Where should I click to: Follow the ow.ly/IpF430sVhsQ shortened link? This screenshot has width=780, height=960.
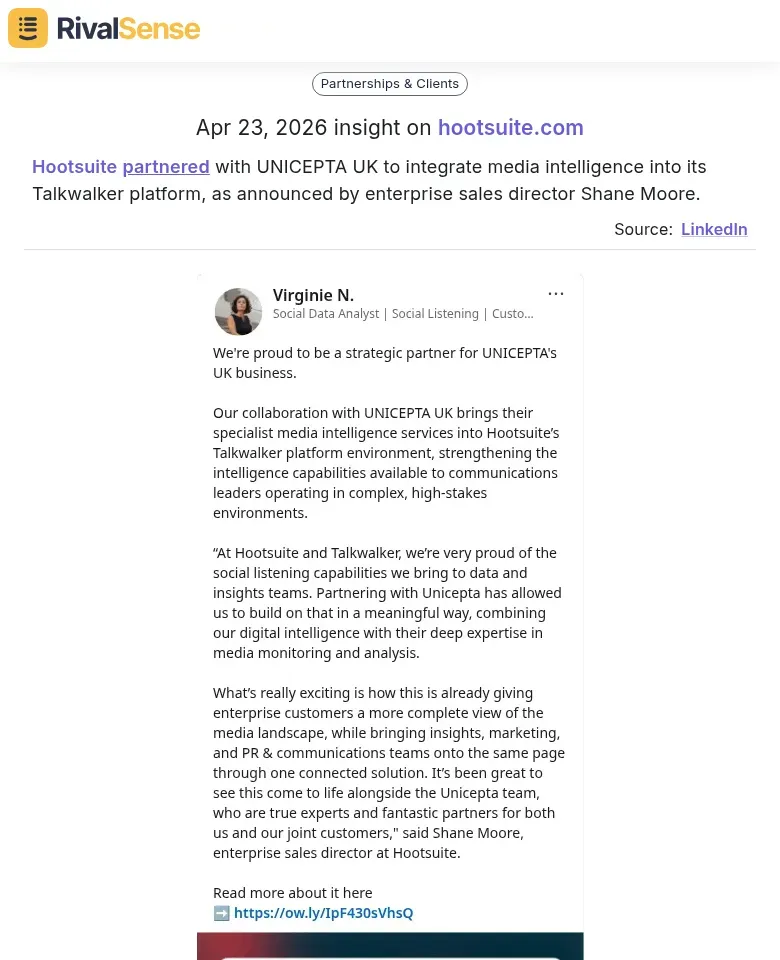(323, 913)
